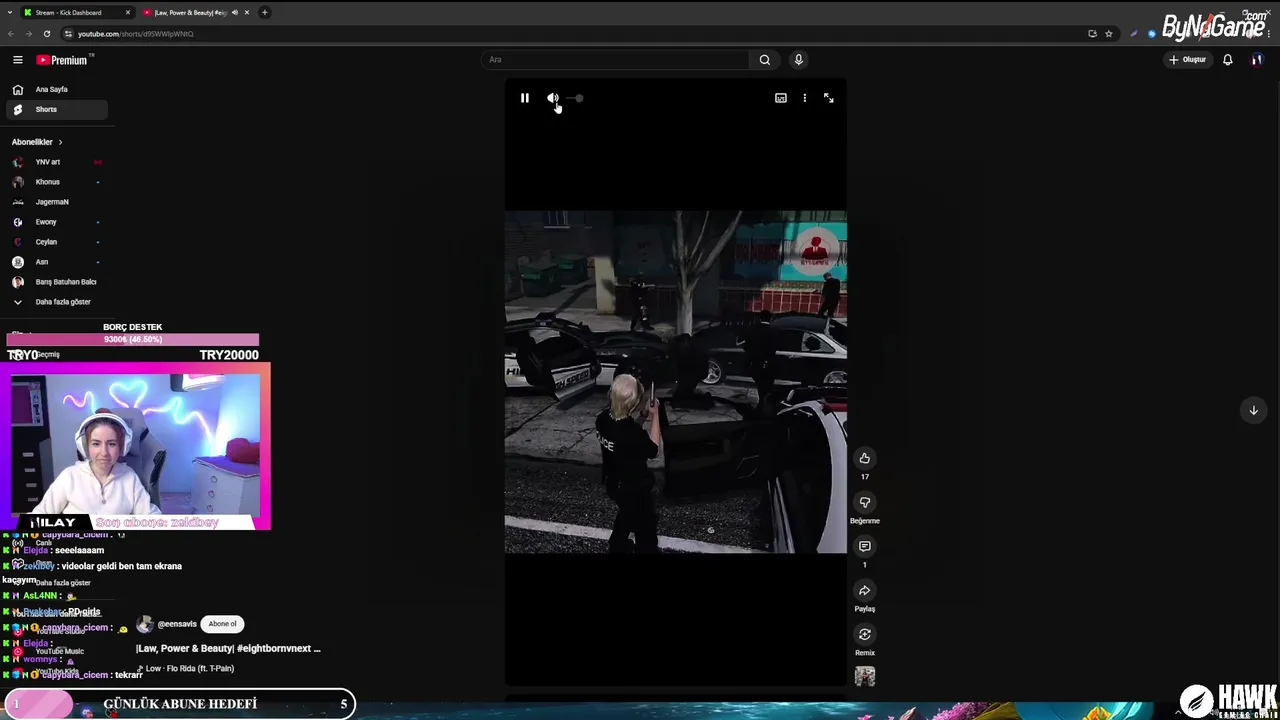Open the YNV art subscription

point(58,162)
